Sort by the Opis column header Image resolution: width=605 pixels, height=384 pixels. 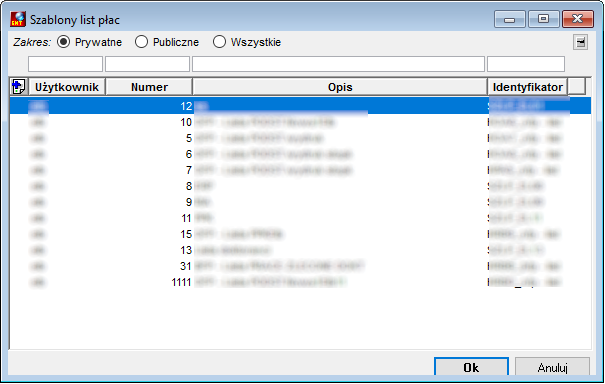340,87
